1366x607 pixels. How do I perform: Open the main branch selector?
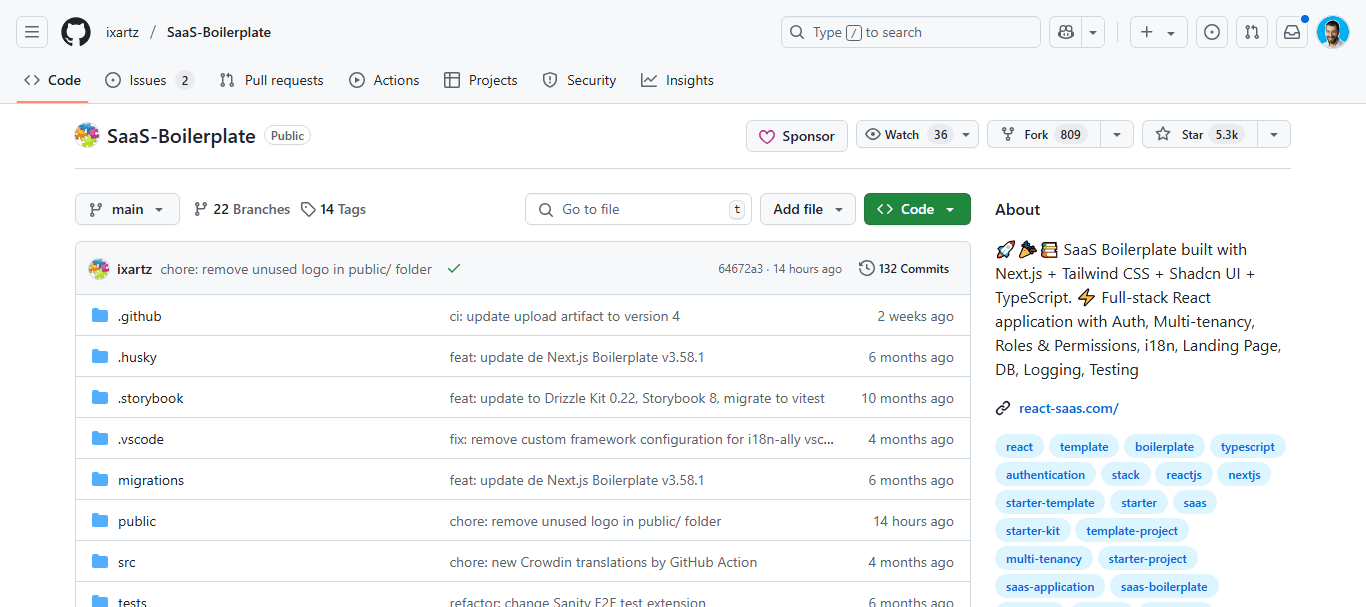[x=127, y=209]
